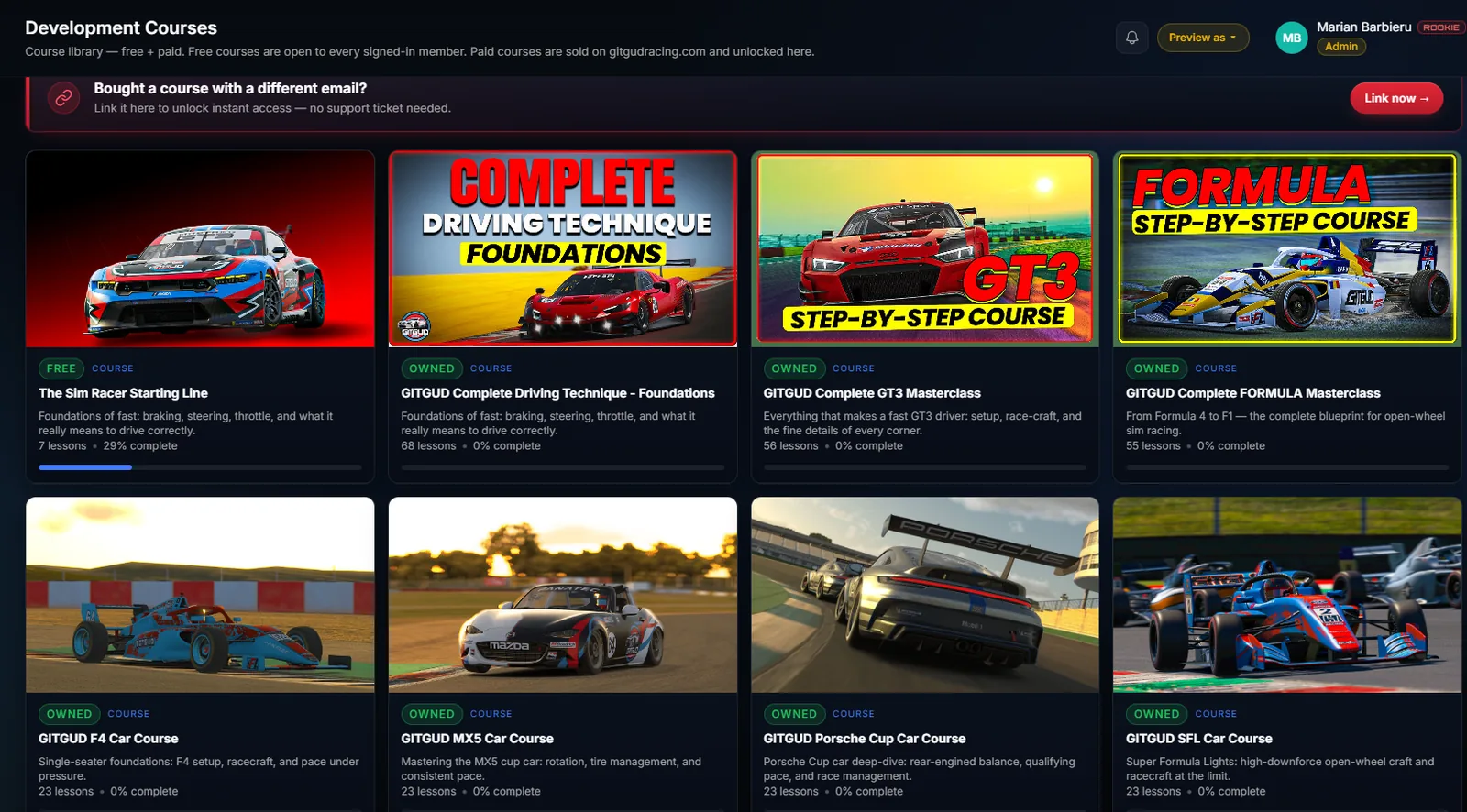Click '29% complete' text
The width and height of the screenshot is (1467, 812).
[x=140, y=446]
